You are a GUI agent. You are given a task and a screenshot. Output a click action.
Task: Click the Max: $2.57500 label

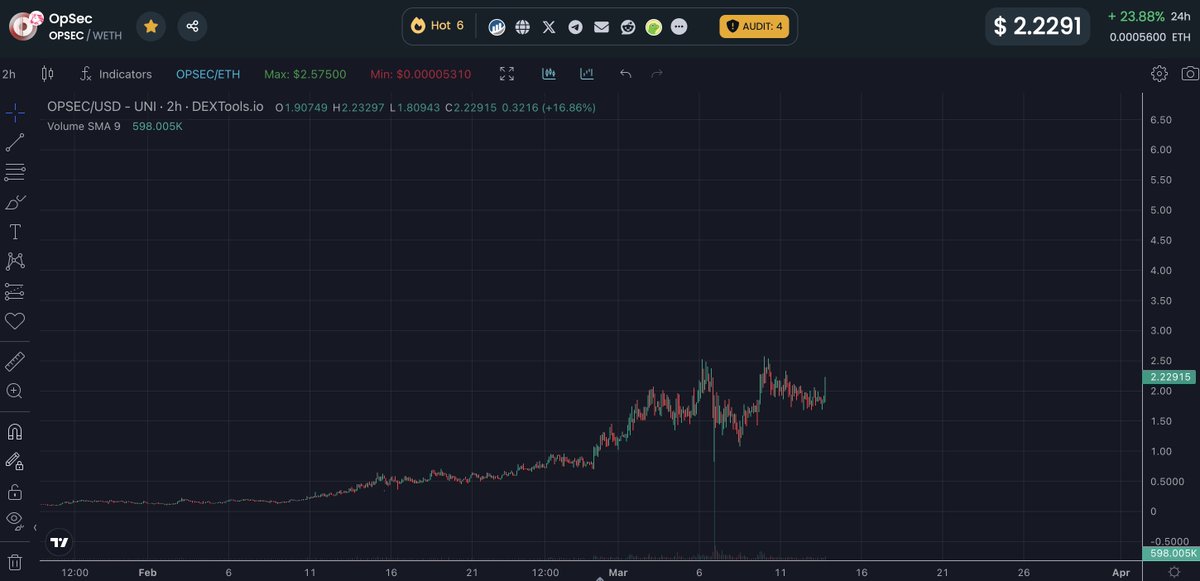(305, 74)
